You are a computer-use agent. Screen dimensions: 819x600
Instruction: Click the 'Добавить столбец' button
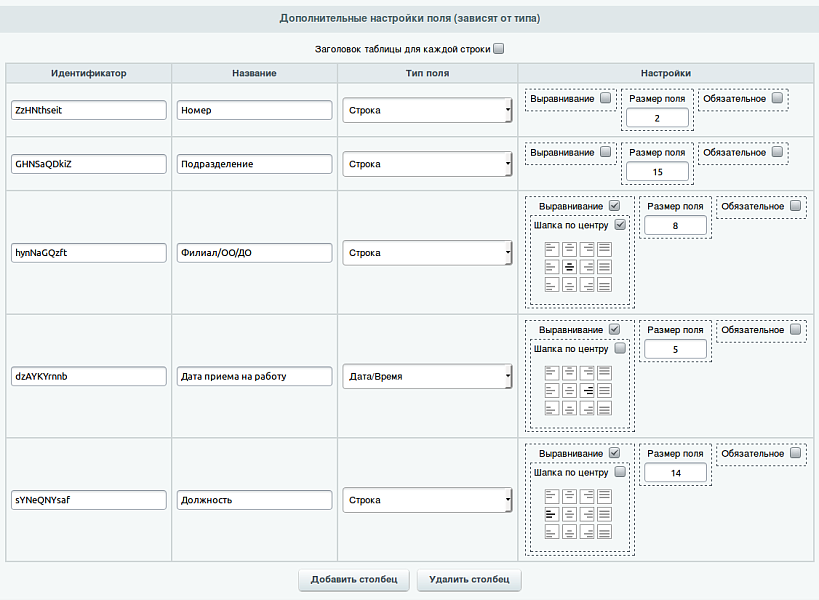point(354,579)
